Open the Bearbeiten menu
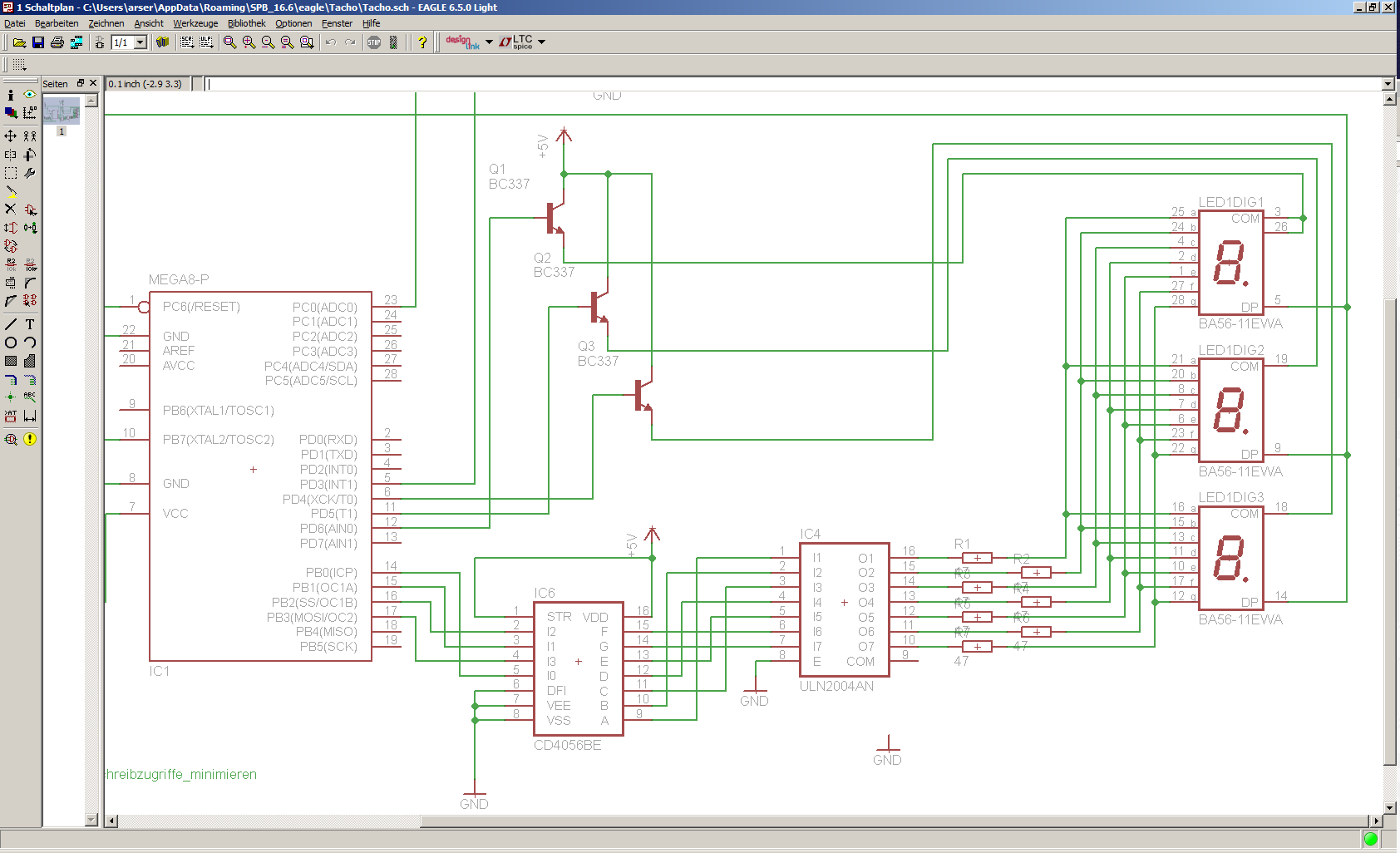Viewport: 1400px width, 853px height. 57,23
